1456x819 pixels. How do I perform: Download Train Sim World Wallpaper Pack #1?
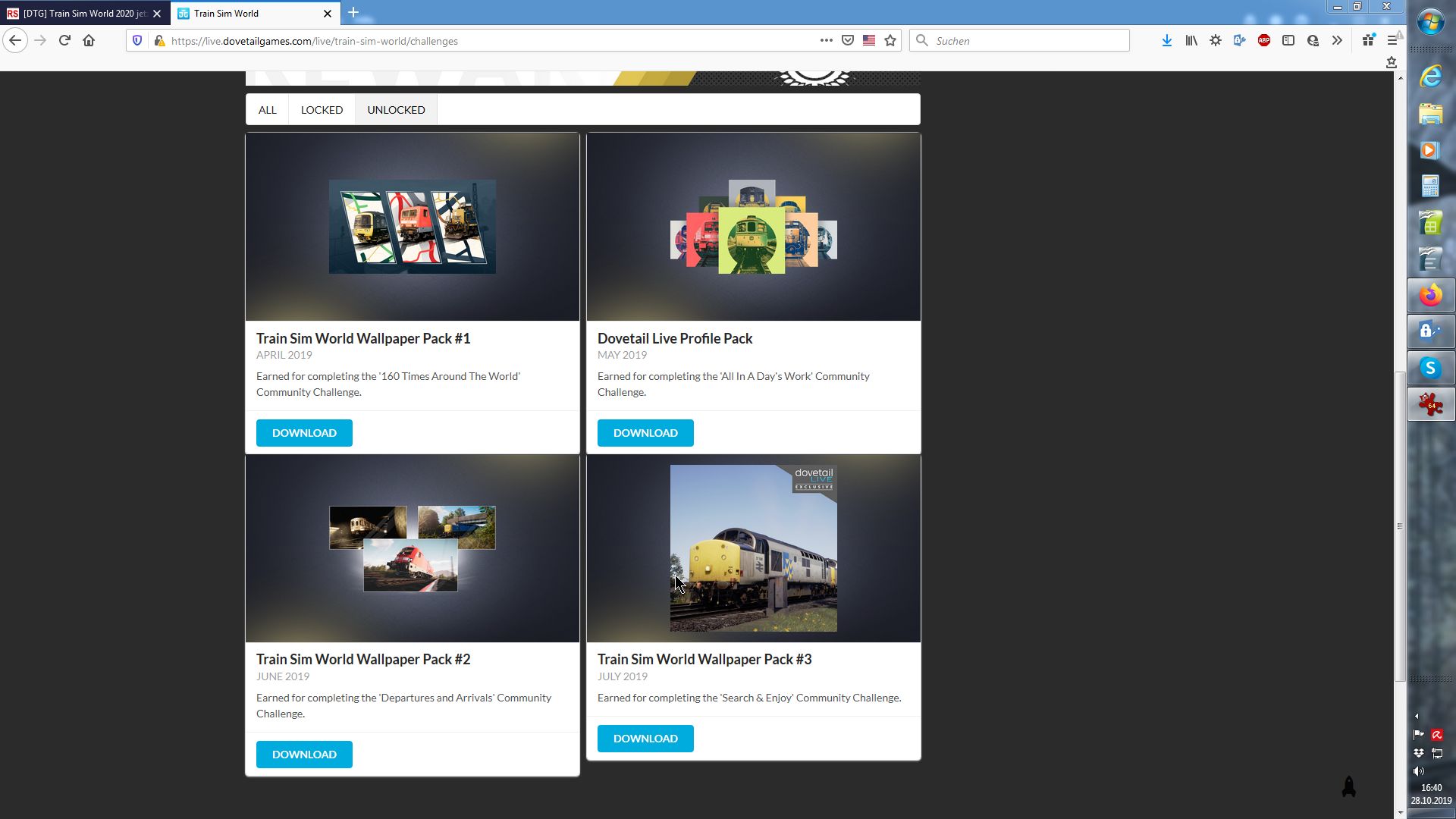[x=304, y=433]
